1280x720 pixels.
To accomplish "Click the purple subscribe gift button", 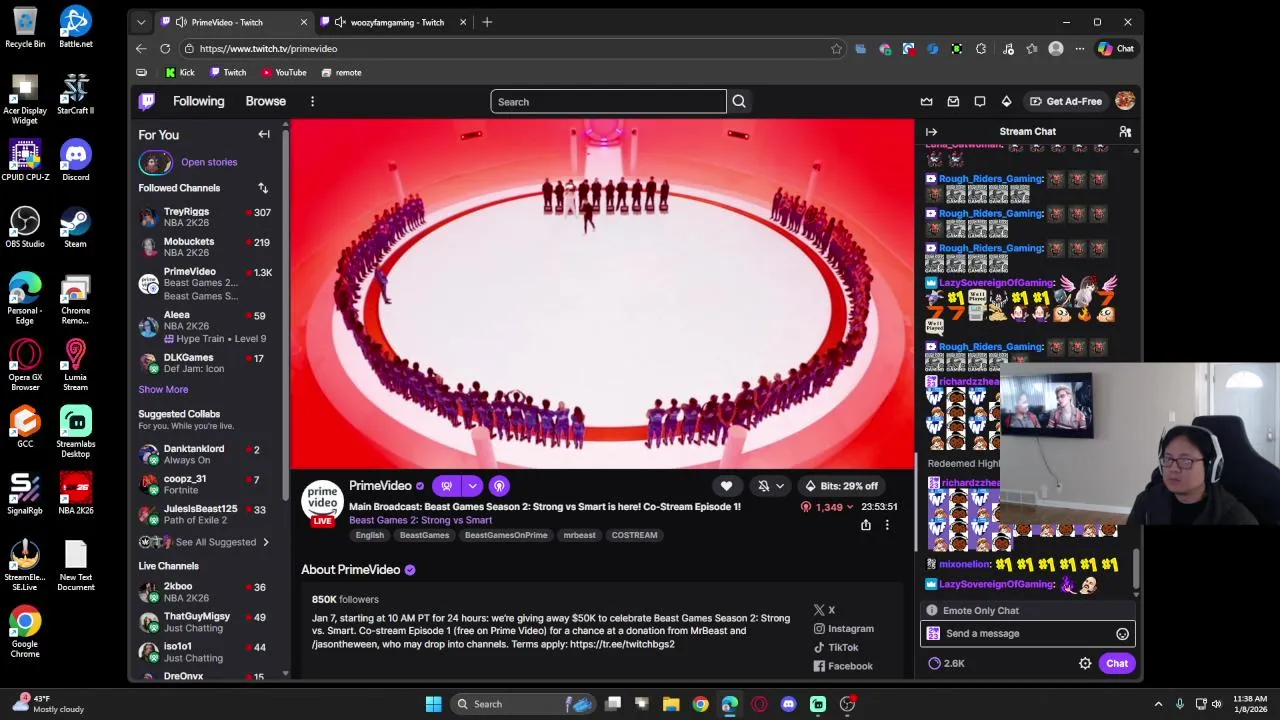I will click(446, 486).
